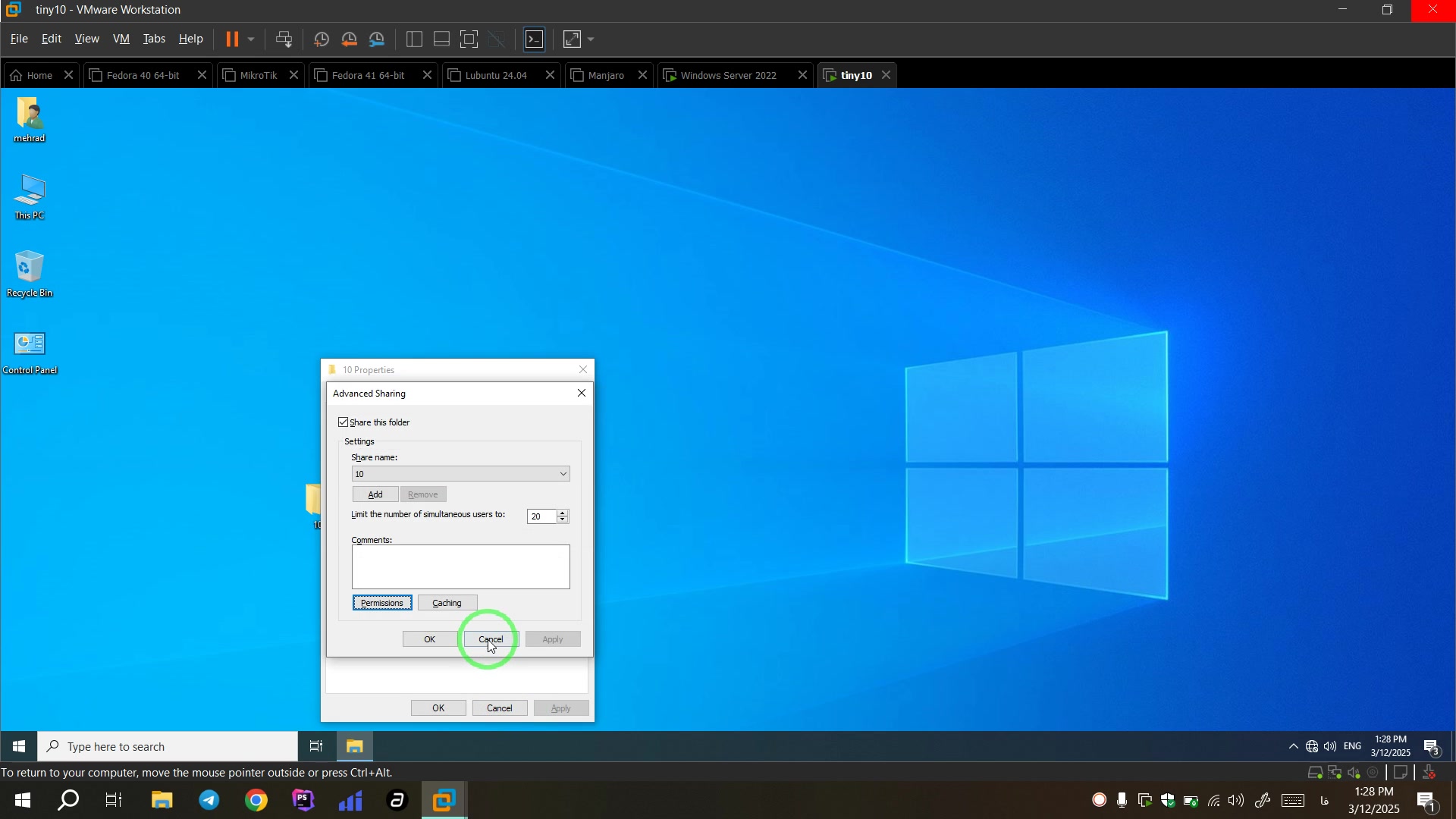Switch to full screen mode icon
The width and height of the screenshot is (1456, 819).
pos(469,39)
